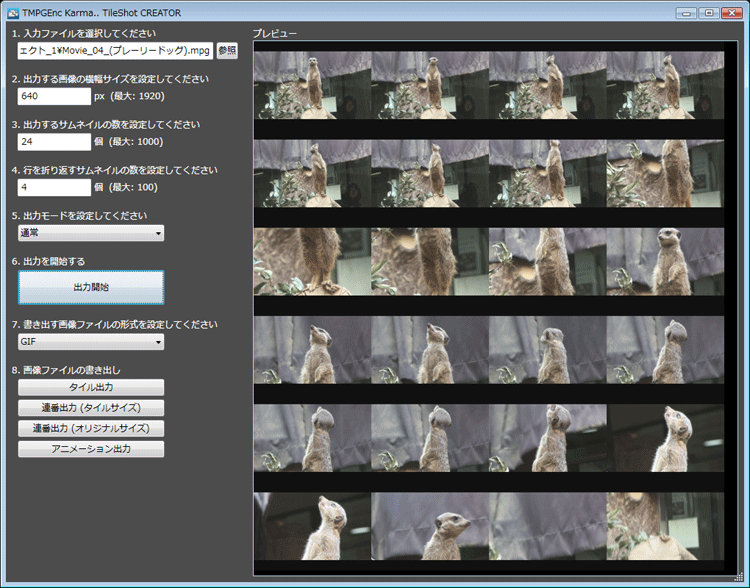This screenshot has height=588, width=750.
Task: Click the TMPGEnc app icon in title bar
Action: [13, 12]
